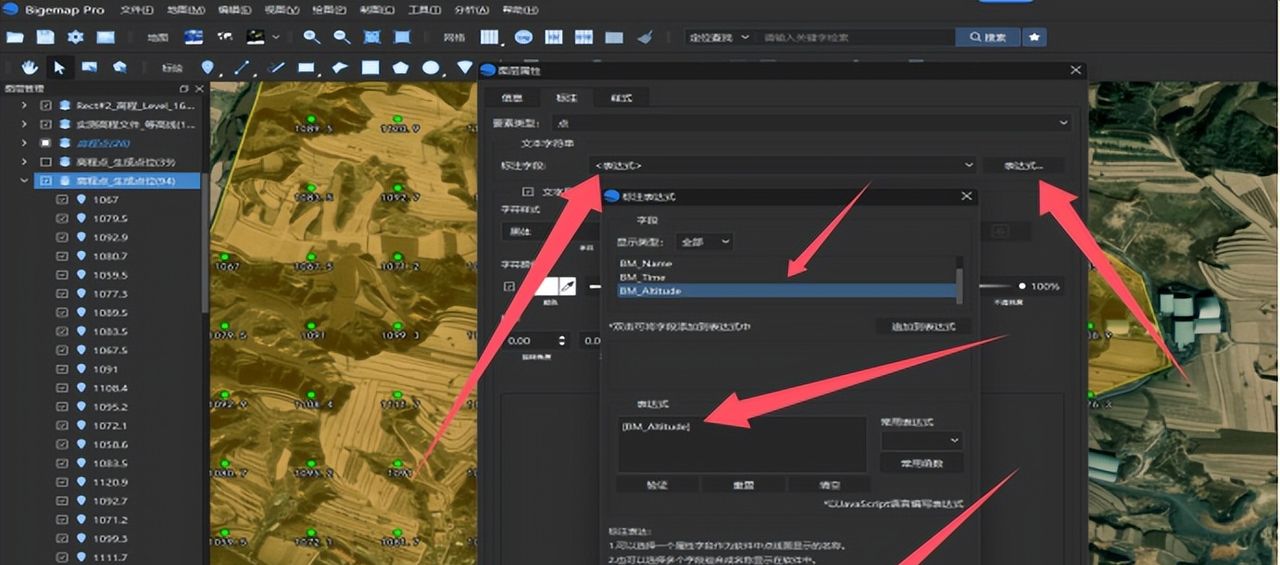
Task: Click the eyedropper color picker icon
Action: click(567, 287)
